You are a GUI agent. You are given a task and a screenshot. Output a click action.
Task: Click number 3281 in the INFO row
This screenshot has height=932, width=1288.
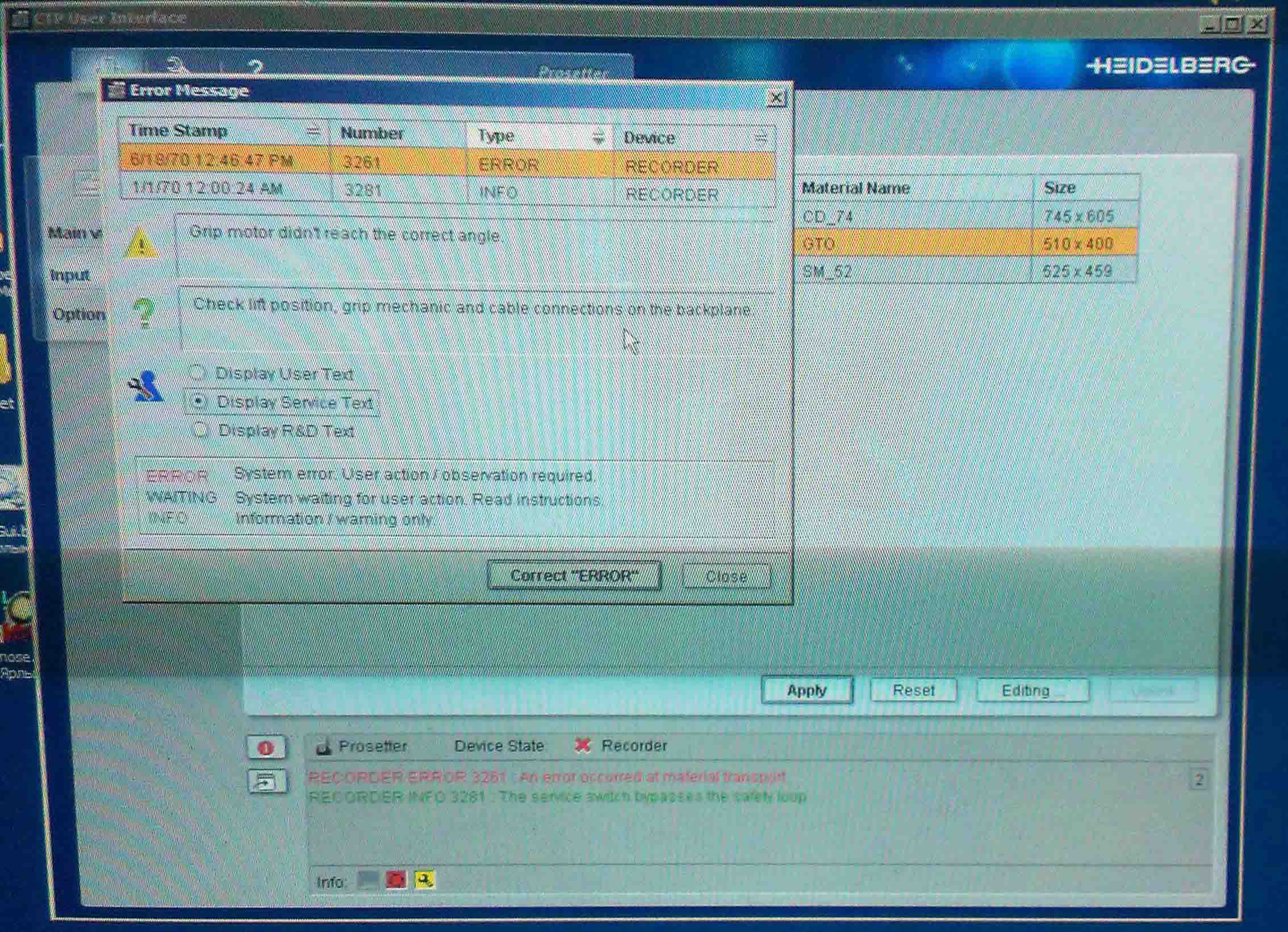click(x=400, y=190)
